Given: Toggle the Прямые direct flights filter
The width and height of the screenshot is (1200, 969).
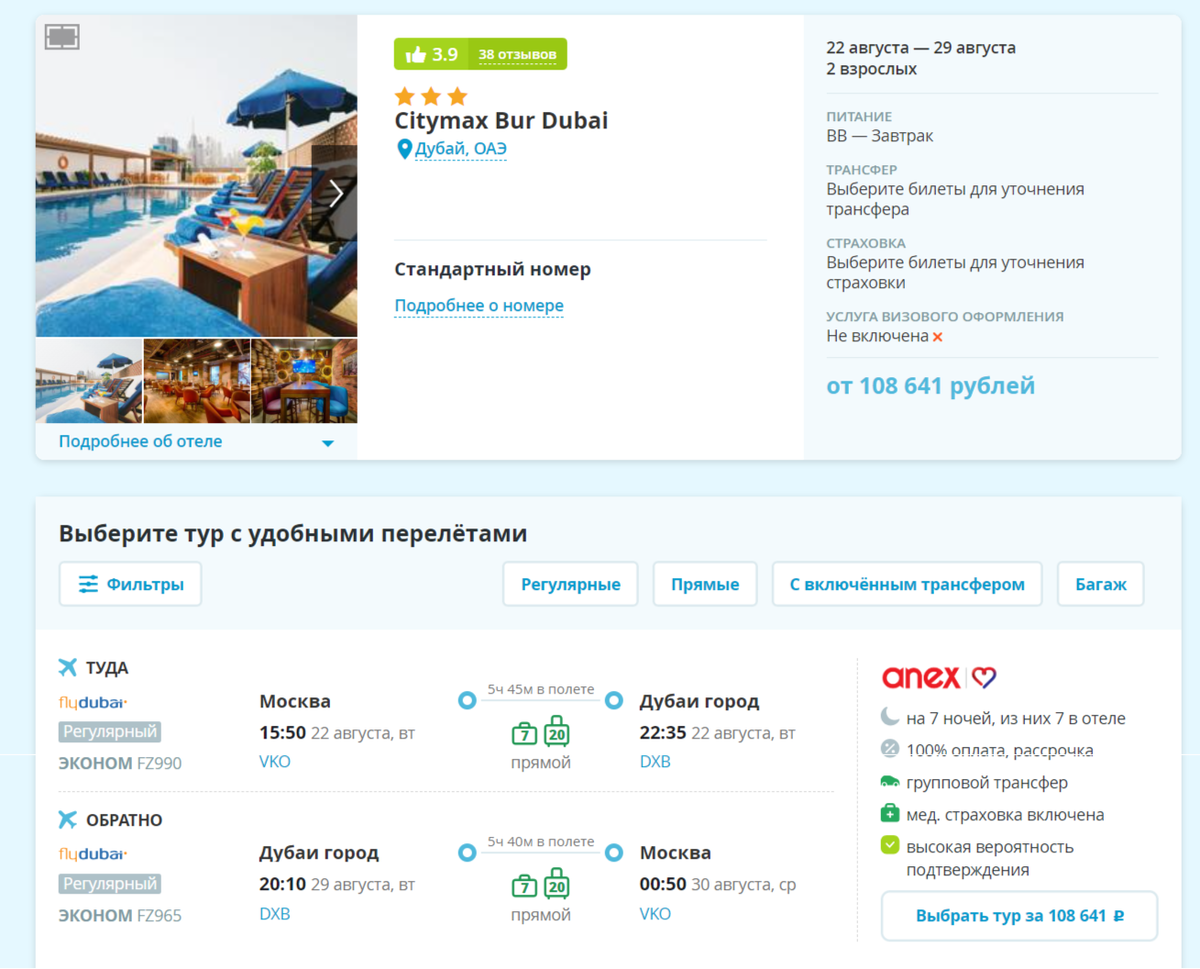Looking at the screenshot, I should [x=705, y=584].
